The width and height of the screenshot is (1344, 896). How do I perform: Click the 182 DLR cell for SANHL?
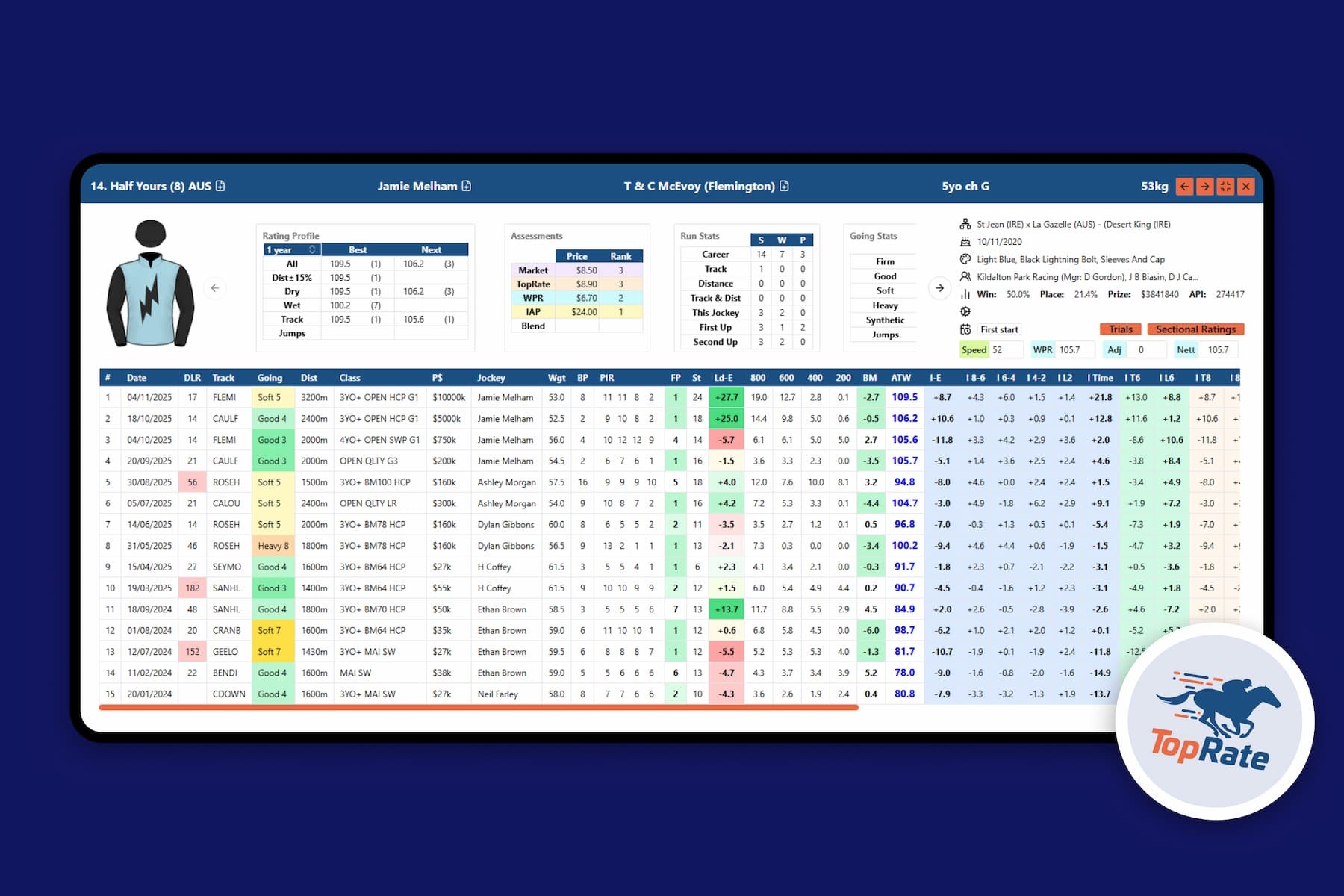pyautogui.click(x=193, y=588)
